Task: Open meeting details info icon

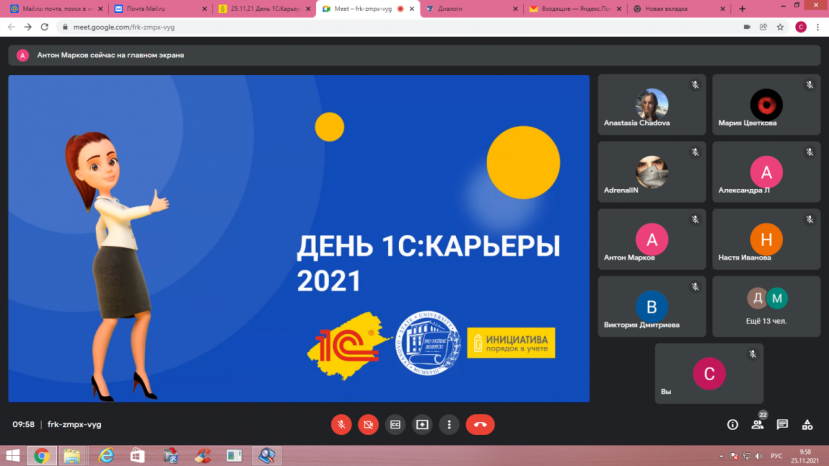Action: [x=732, y=424]
